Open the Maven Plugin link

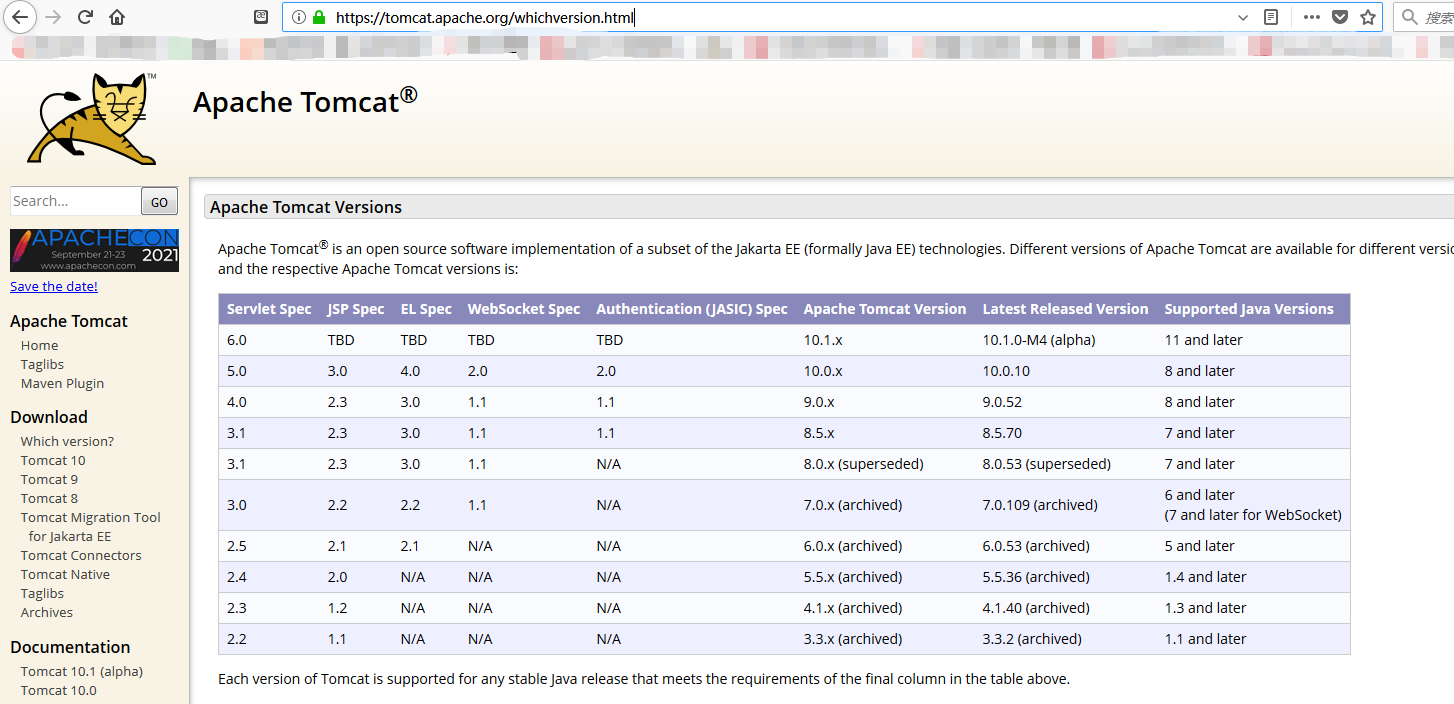click(x=62, y=383)
